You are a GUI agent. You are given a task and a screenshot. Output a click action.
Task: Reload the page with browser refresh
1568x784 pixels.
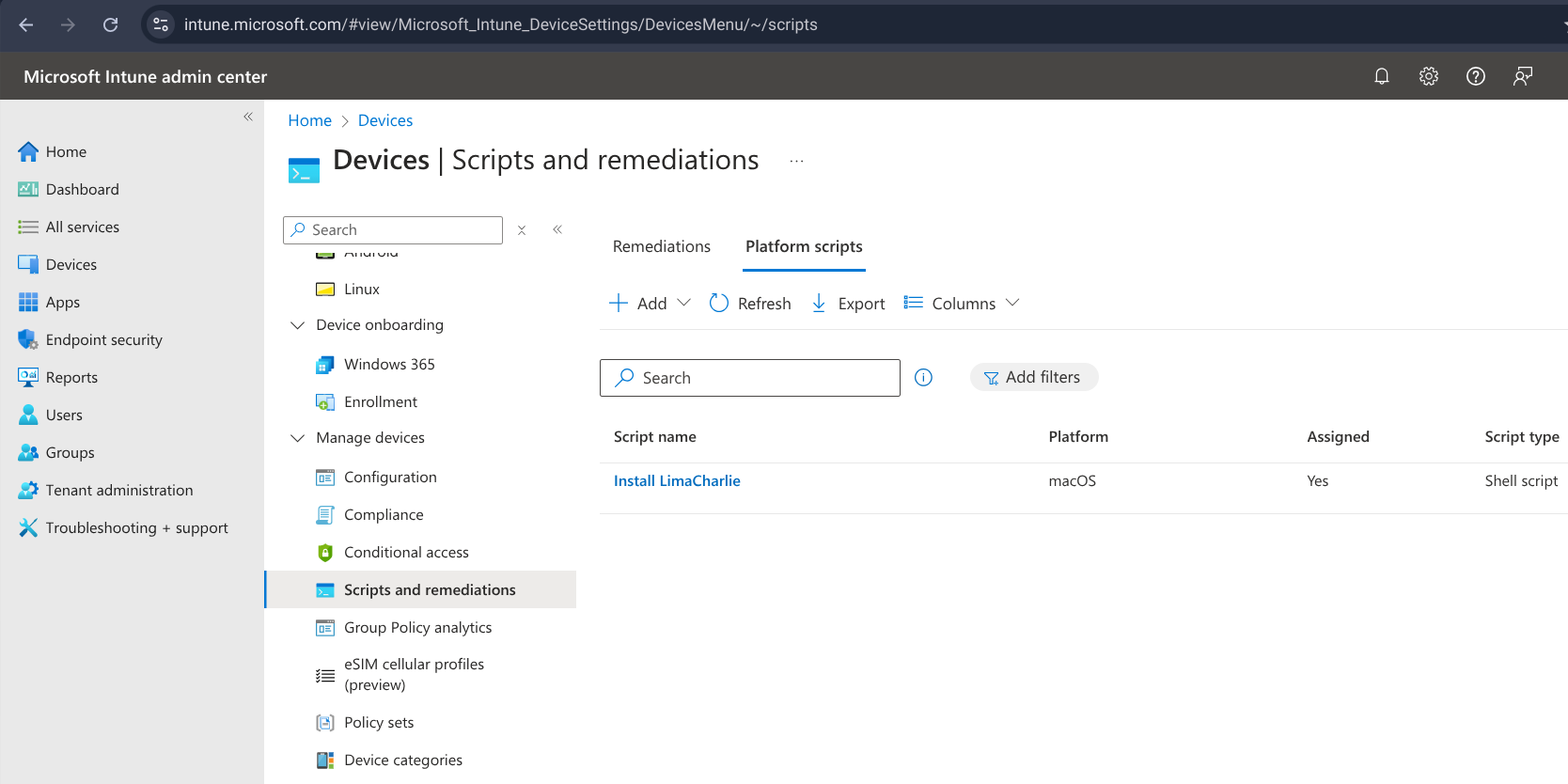[110, 24]
